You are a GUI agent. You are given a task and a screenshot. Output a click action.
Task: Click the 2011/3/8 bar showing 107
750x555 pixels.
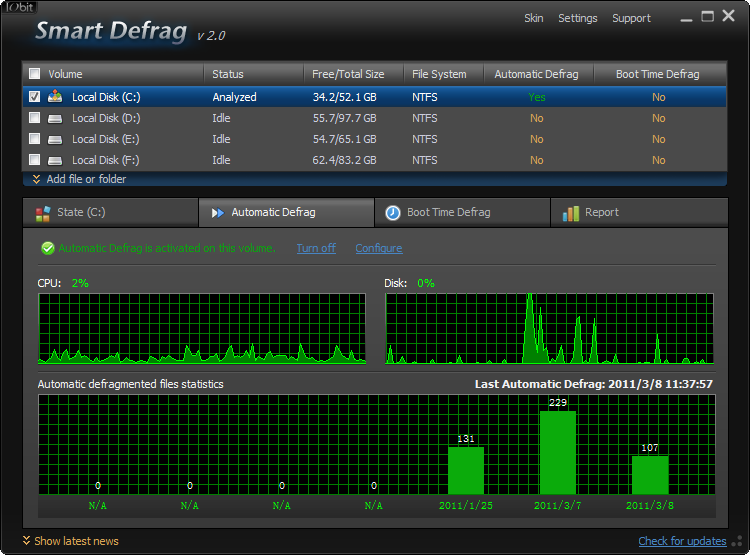tap(650, 475)
